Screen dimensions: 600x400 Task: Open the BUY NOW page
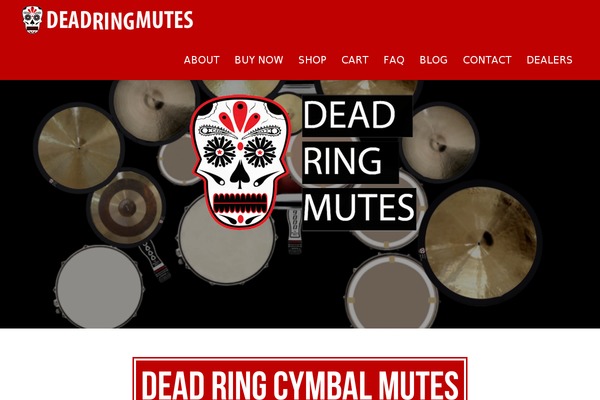259,60
